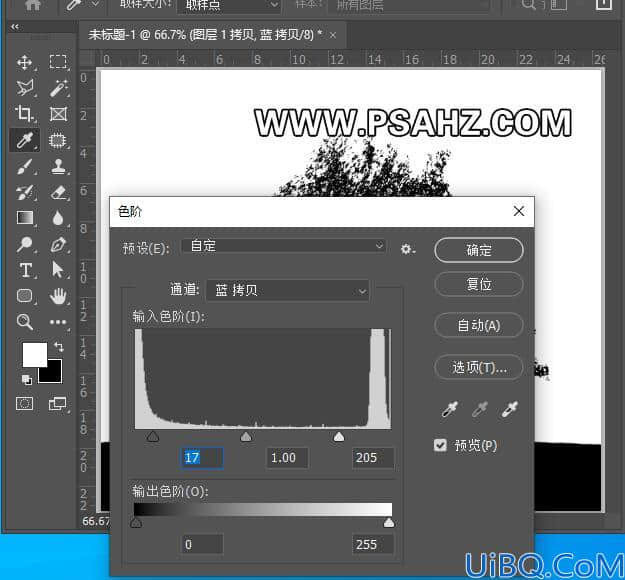Open the eyedropper tool preset picker arrow
The image size is (625, 580).
96,4
